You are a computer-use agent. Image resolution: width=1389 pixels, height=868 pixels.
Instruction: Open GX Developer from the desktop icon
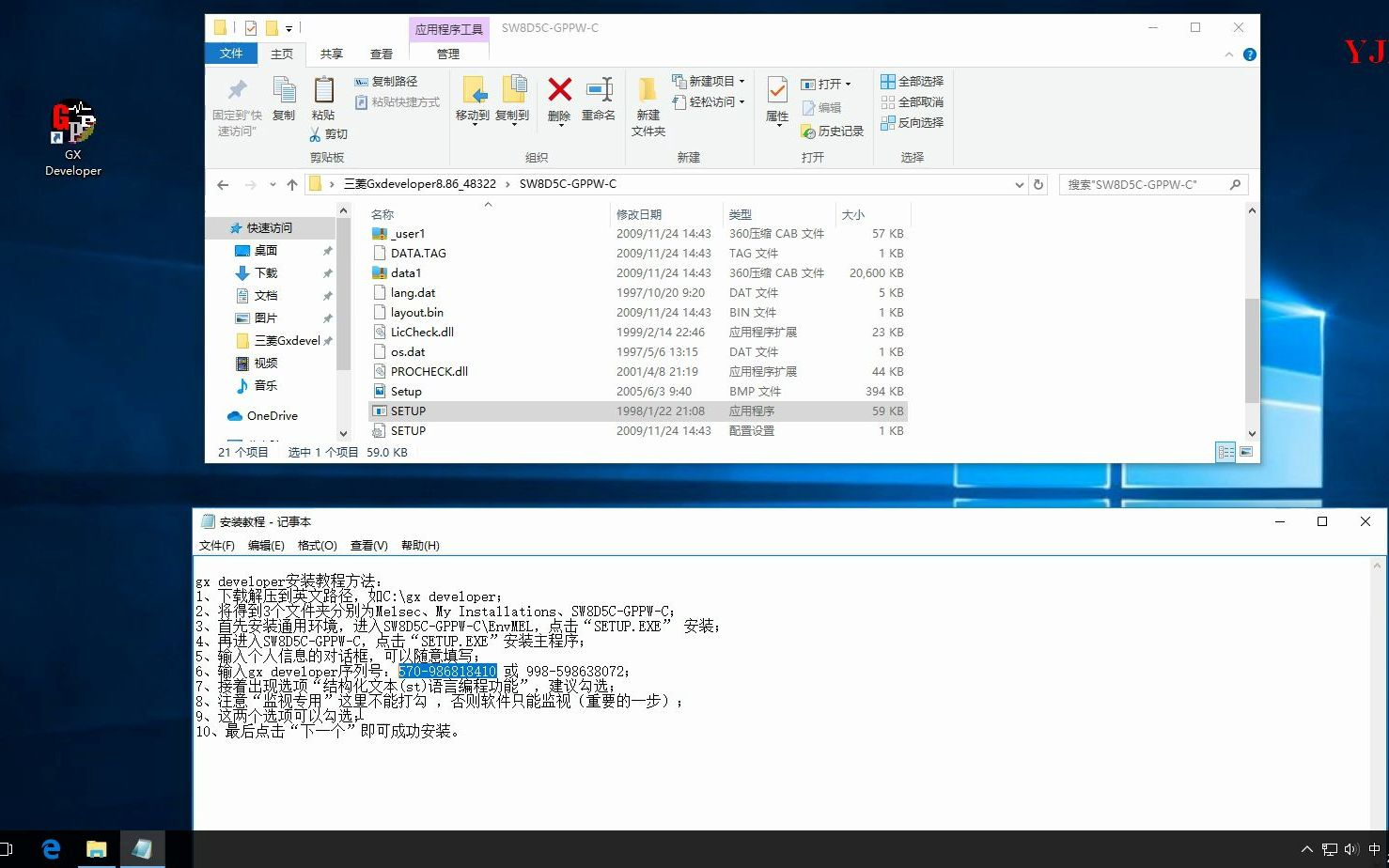point(72,122)
